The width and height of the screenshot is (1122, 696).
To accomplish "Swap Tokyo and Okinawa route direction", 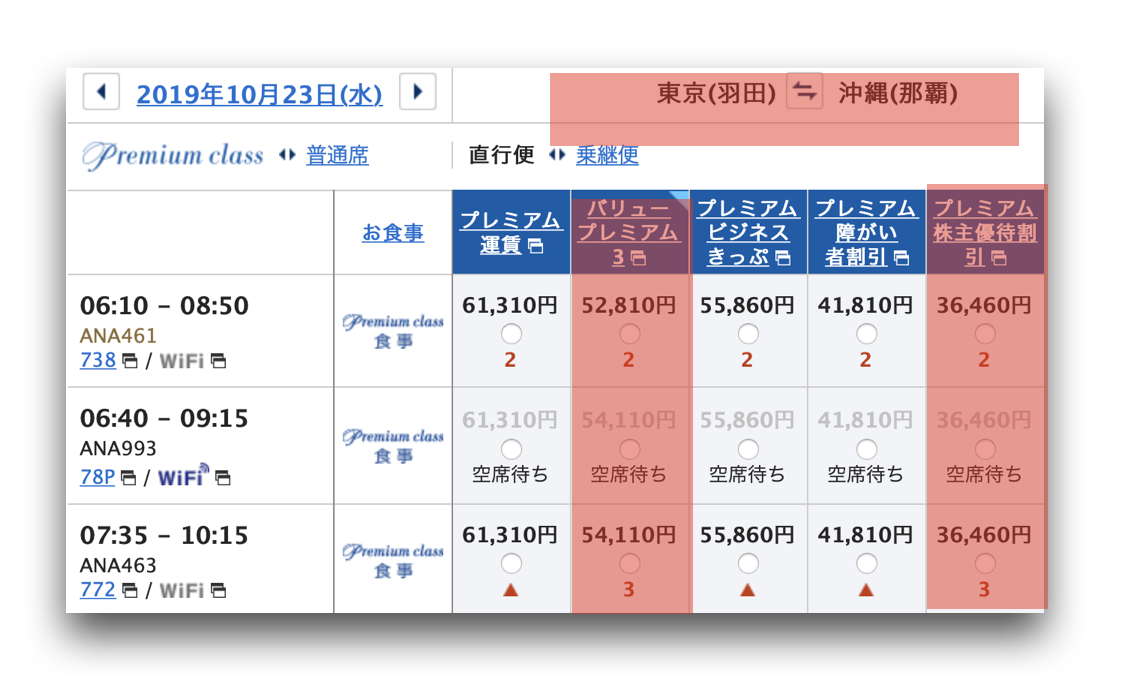I will point(804,92).
